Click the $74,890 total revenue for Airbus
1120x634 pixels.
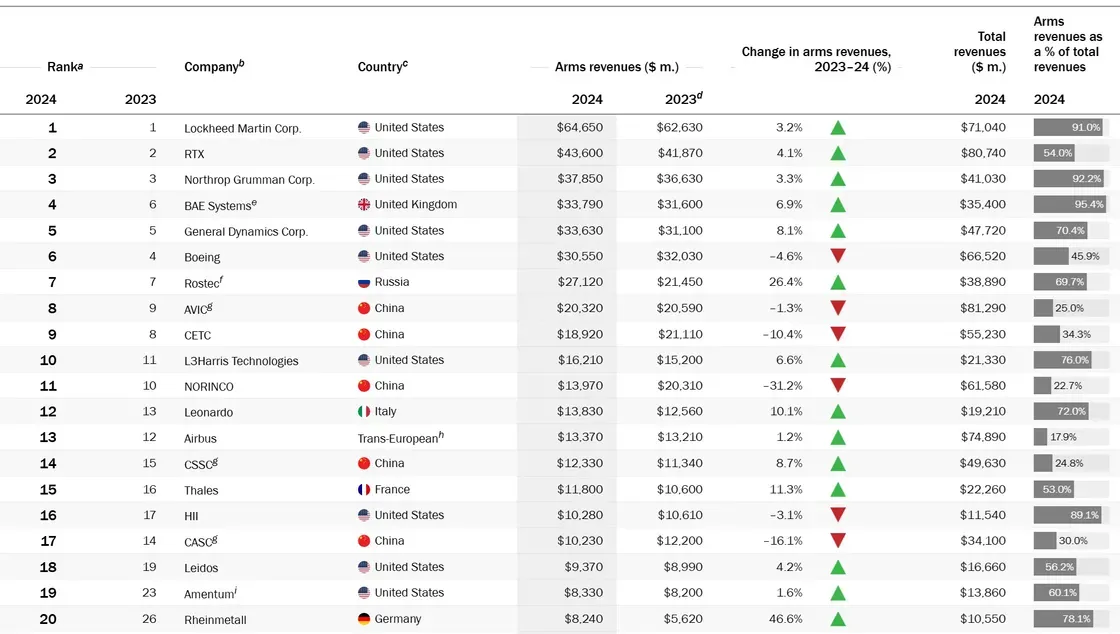click(x=983, y=437)
